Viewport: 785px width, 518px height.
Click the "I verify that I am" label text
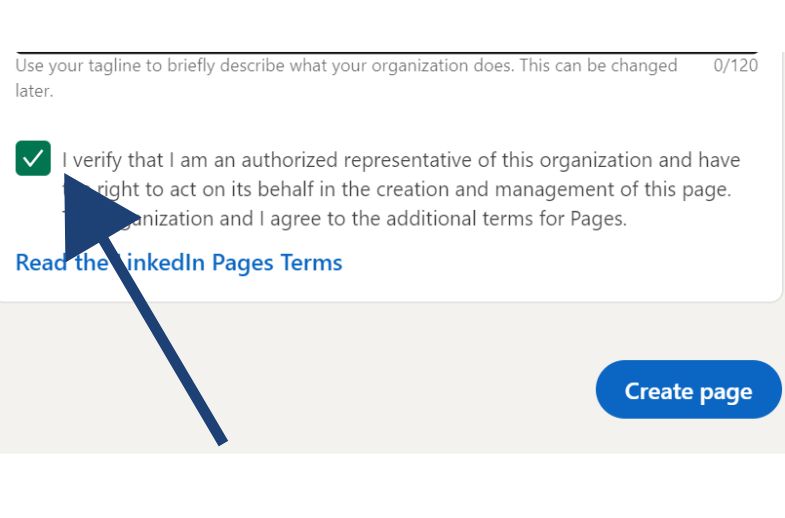click(135, 160)
